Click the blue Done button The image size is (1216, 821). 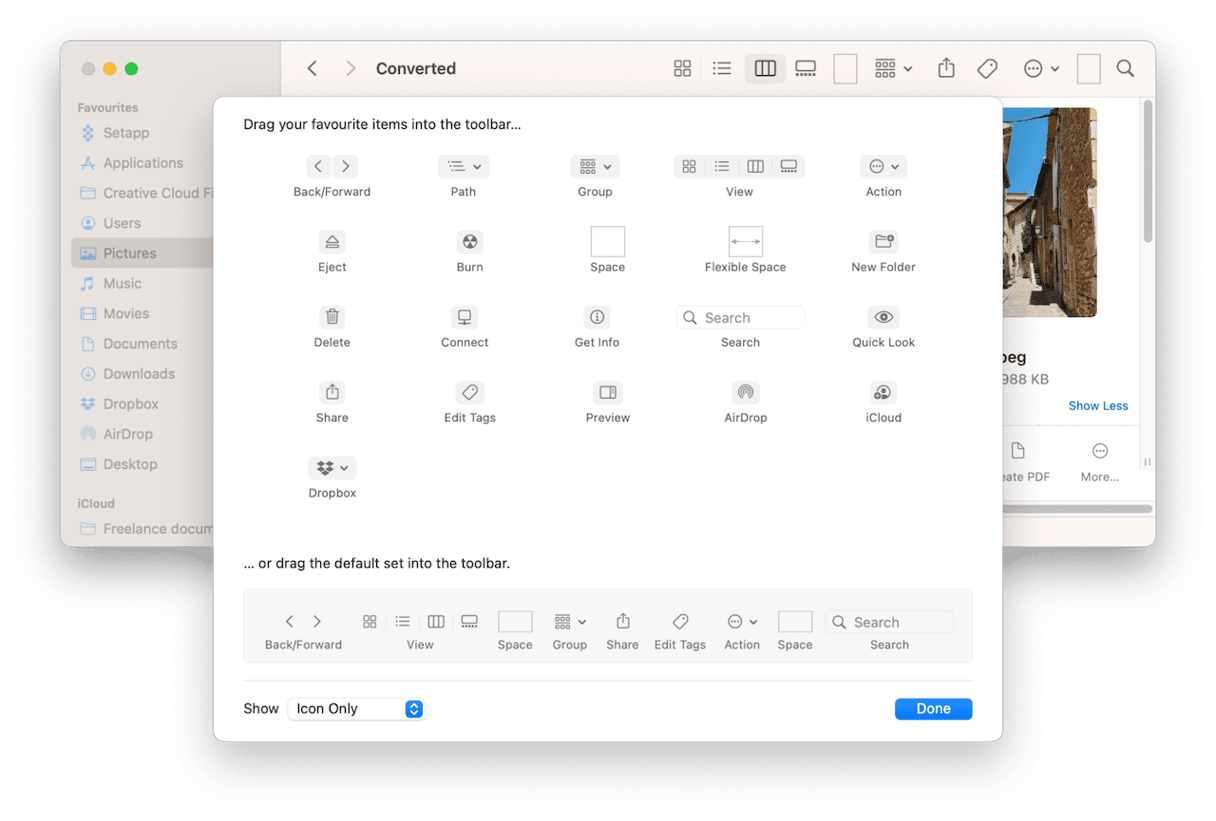click(933, 709)
